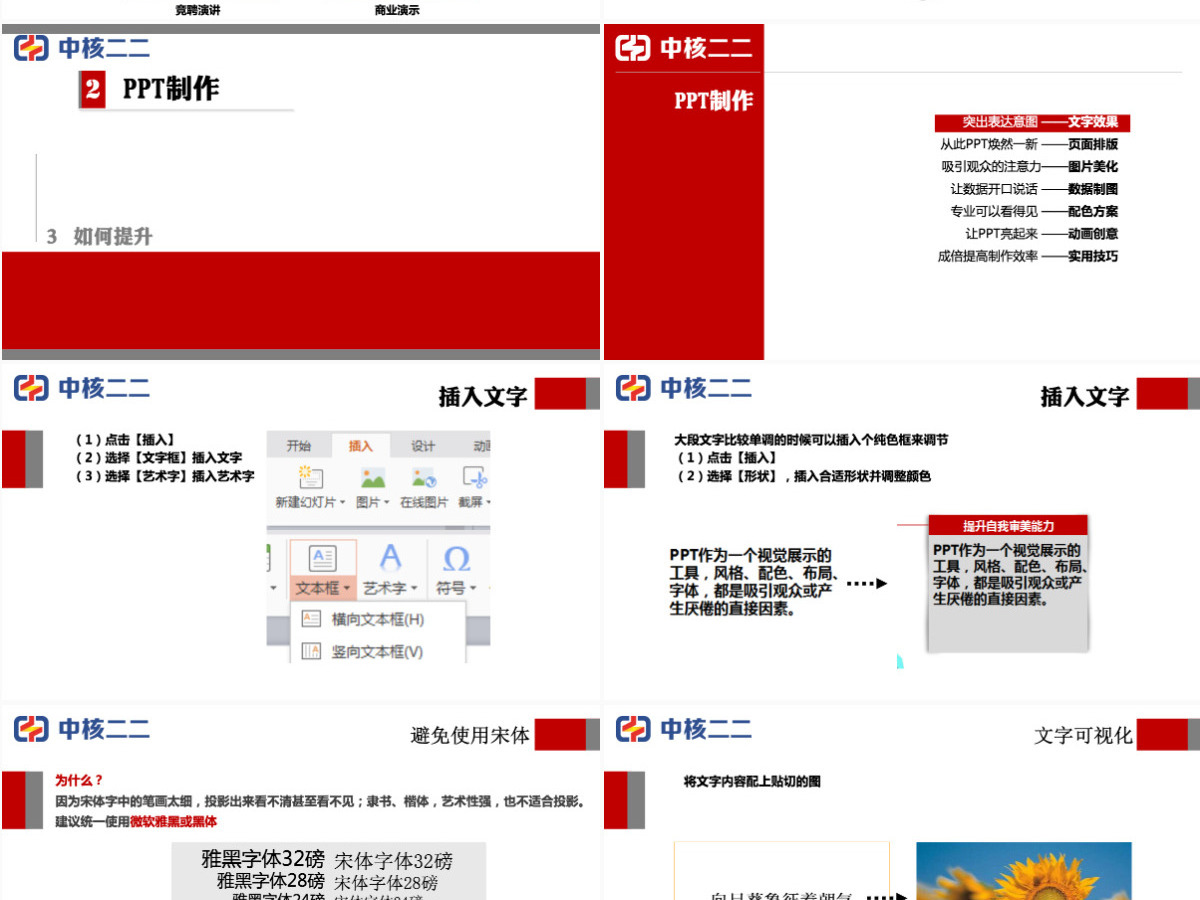The width and height of the screenshot is (1200, 900).
Task: Click the sunflower photo thumbnail
Action: tap(1024, 871)
